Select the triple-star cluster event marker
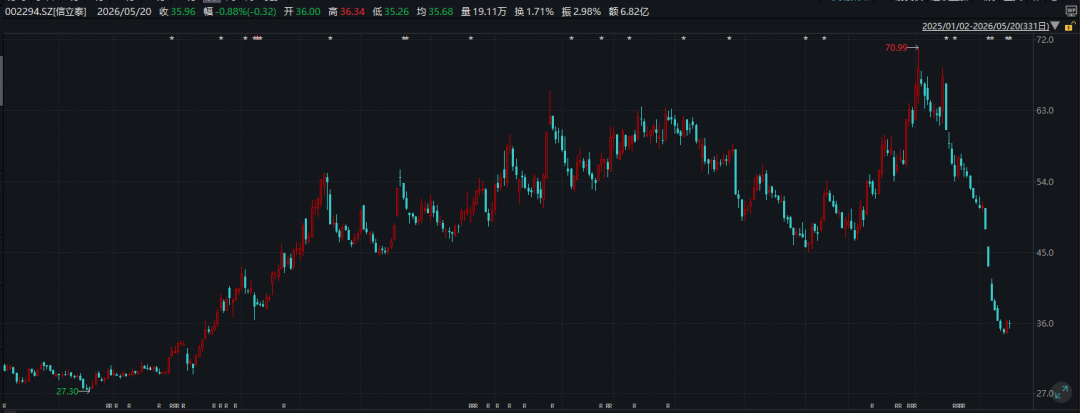1080x413 pixels. click(258, 39)
